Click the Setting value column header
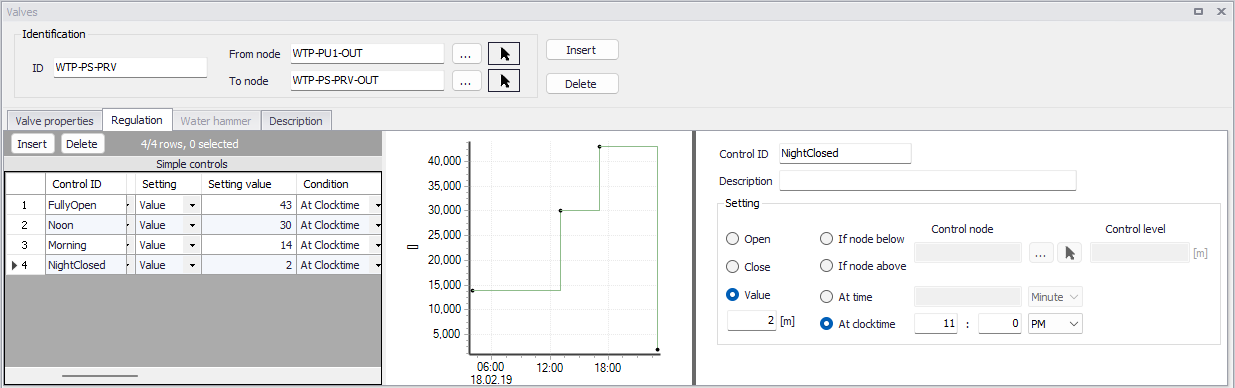The width and height of the screenshot is (1235, 388). click(x=249, y=184)
